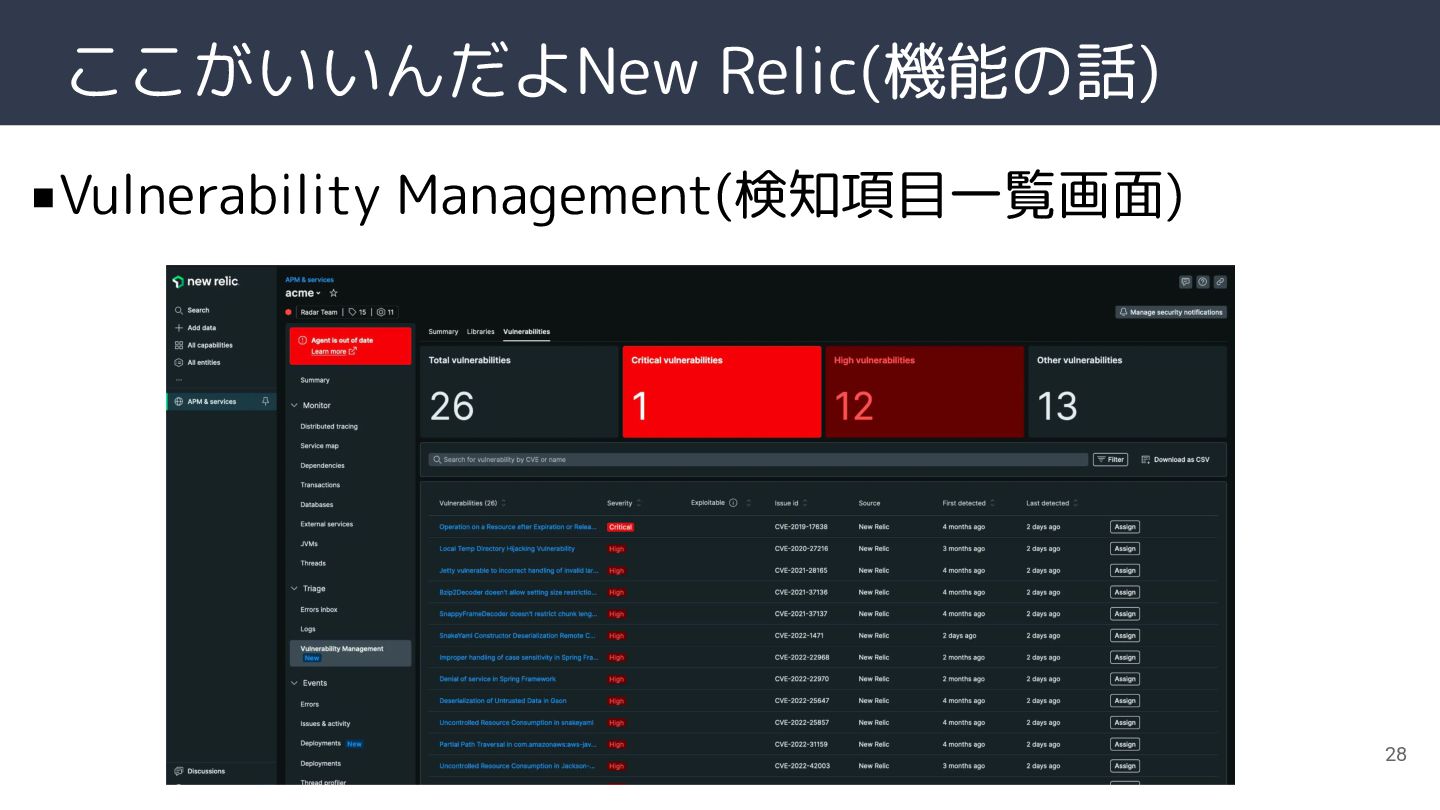Click Radar Team label
Image resolution: width=1440 pixels, height=810 pixels.
coord(319,312)
